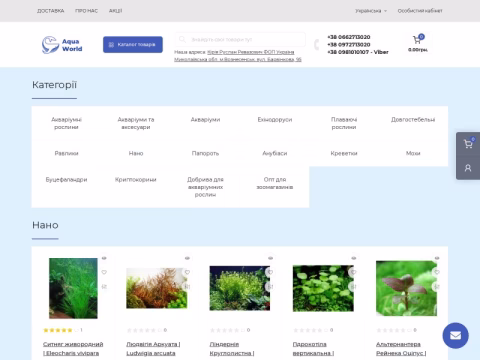
Task: Add Ситняг живородний to wishlist heart
Action: point(104,272)
